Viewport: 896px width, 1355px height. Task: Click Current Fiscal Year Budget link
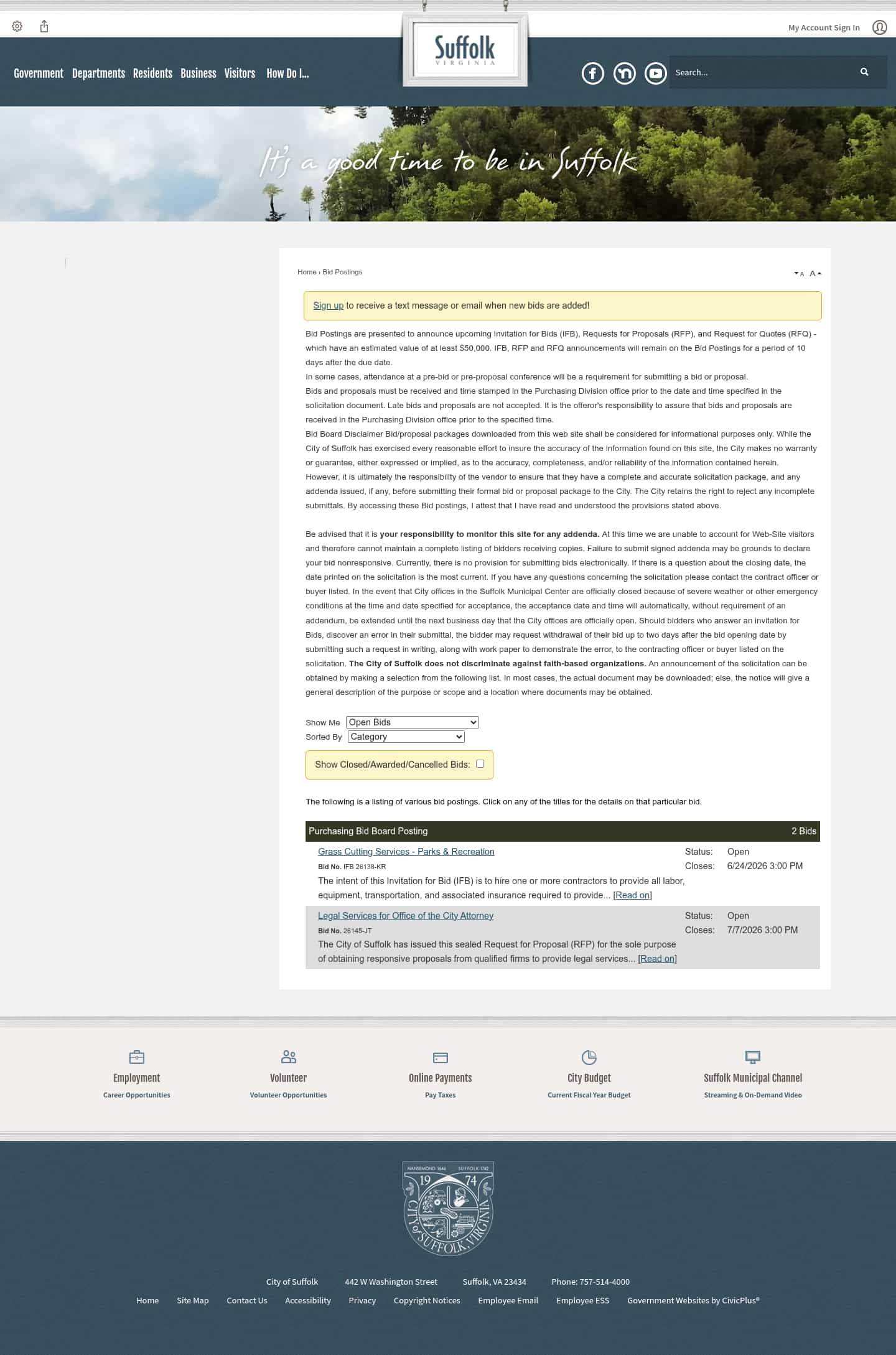click(x=589, y=1095)
